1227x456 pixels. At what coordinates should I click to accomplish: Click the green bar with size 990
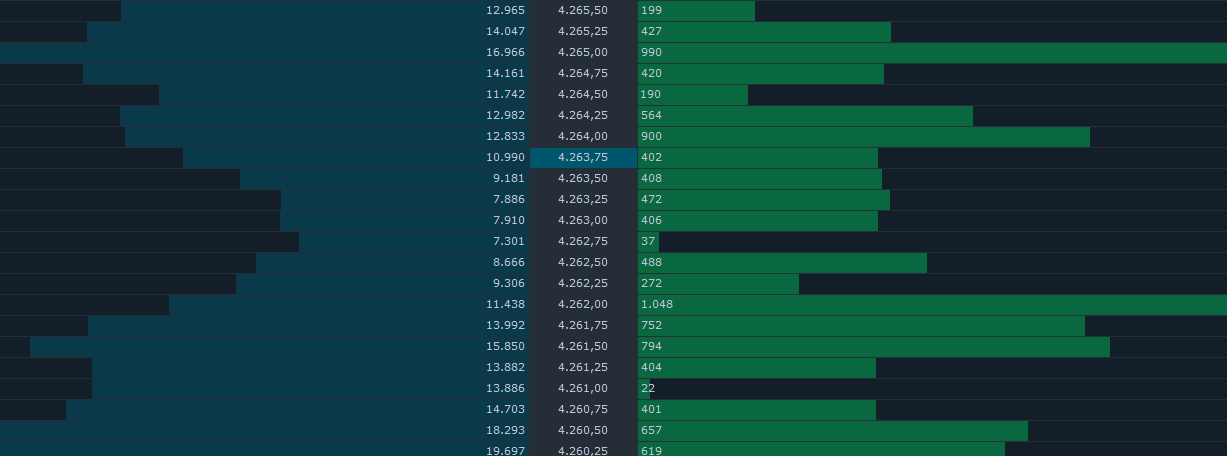click(930, 52)
